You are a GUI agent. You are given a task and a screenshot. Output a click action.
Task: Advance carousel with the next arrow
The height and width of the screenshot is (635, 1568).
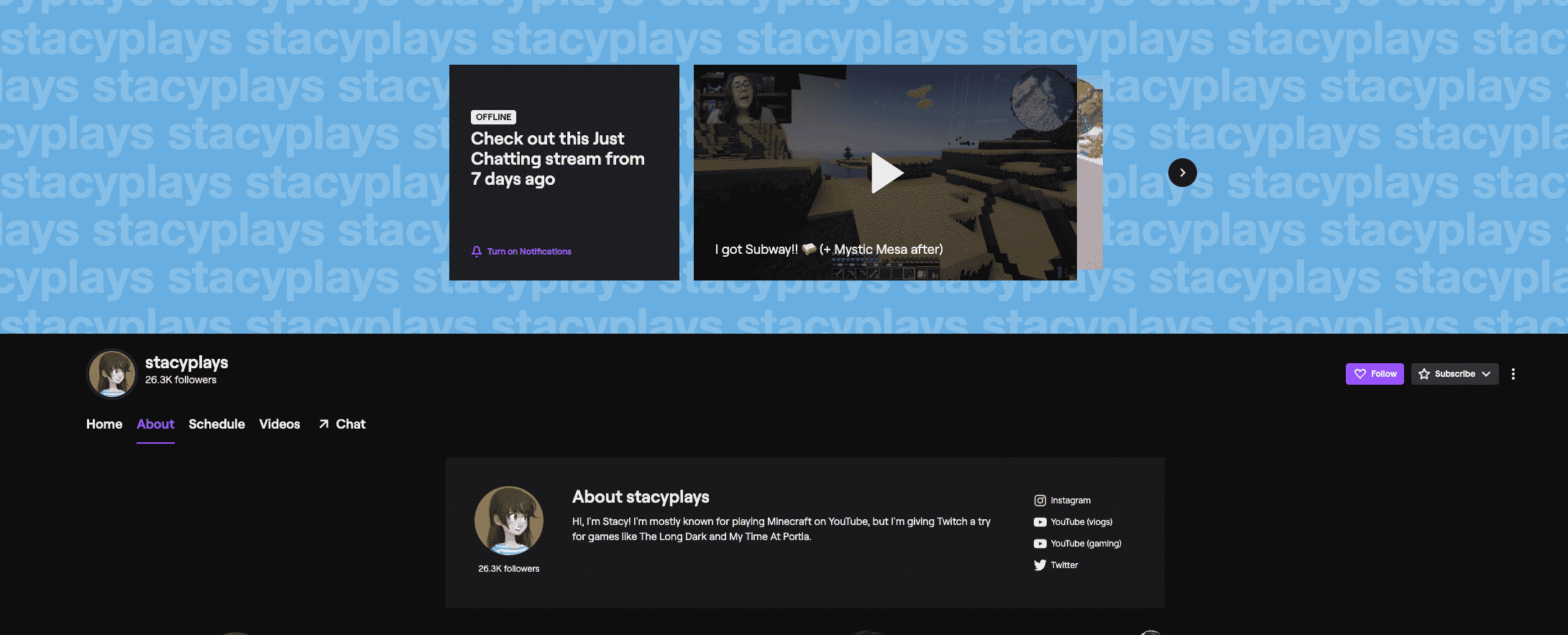coord(1182,173)
